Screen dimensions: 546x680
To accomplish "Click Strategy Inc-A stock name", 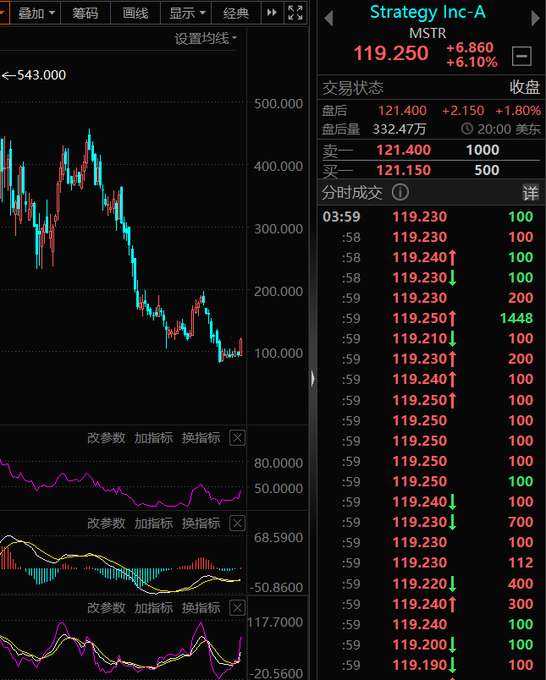I will (427, 13).
